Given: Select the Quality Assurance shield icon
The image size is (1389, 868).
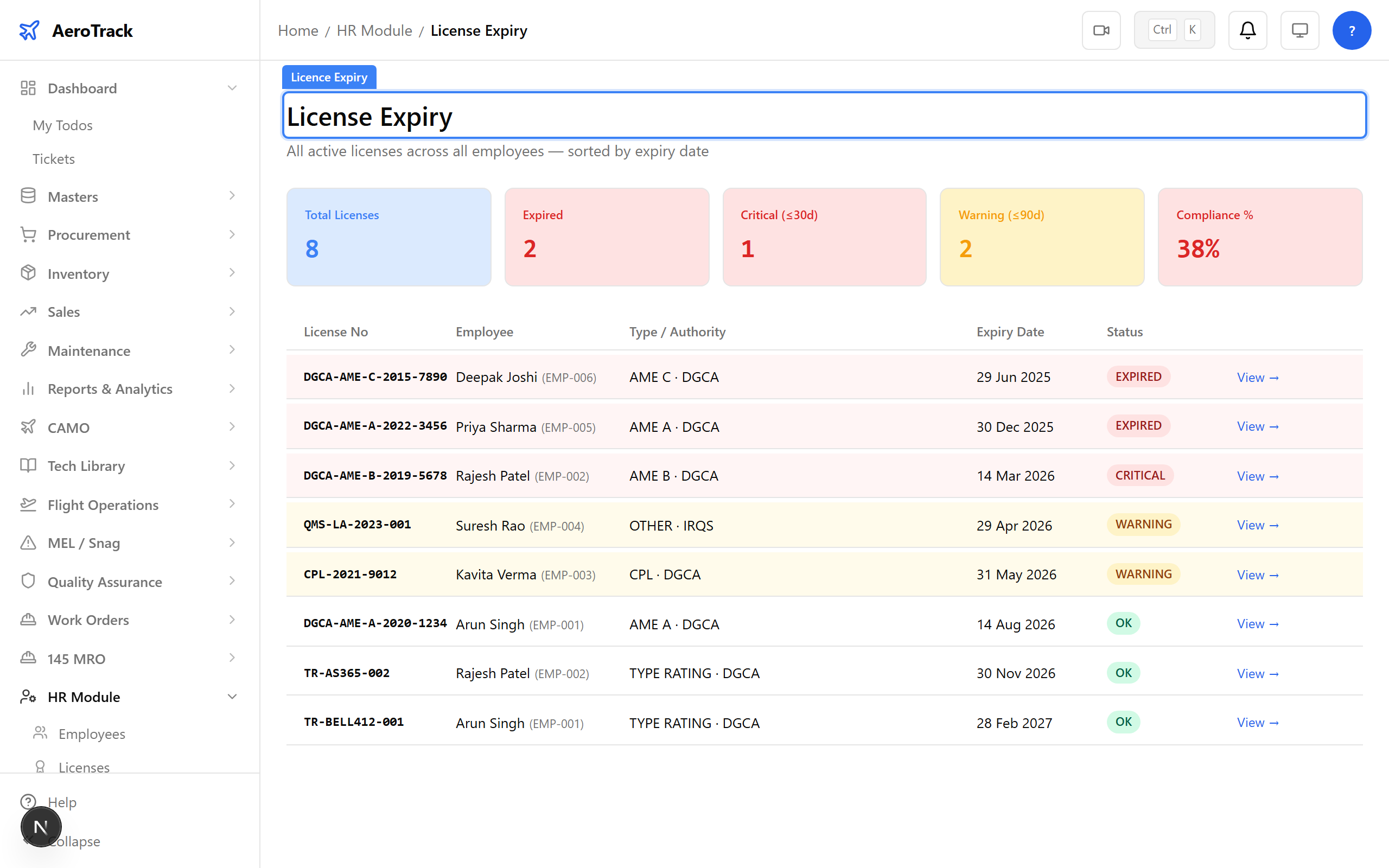Looking at the screenshot, I should point(28,581).
